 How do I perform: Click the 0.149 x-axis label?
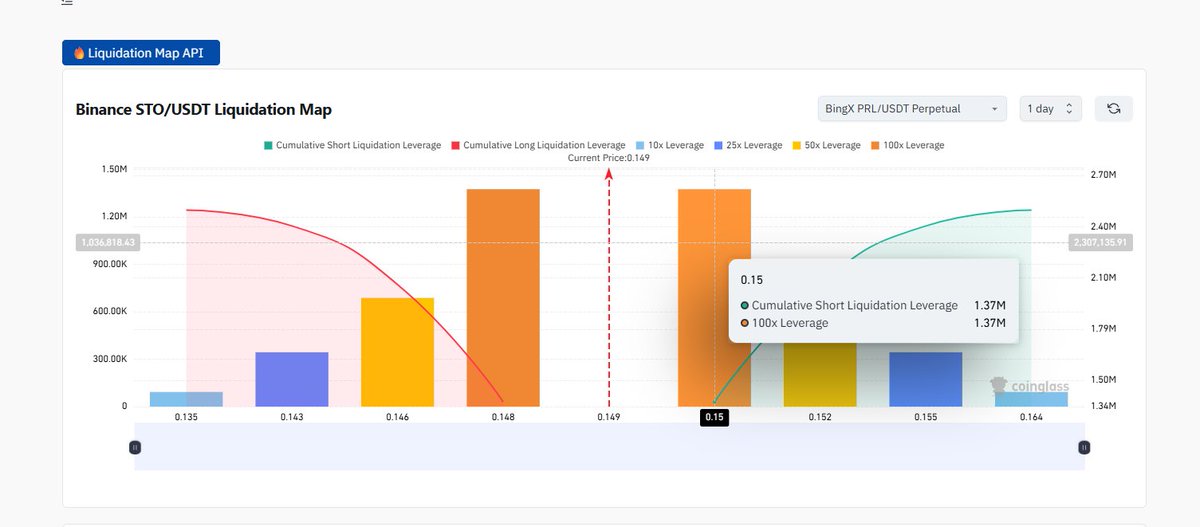[x=609, y=416]
